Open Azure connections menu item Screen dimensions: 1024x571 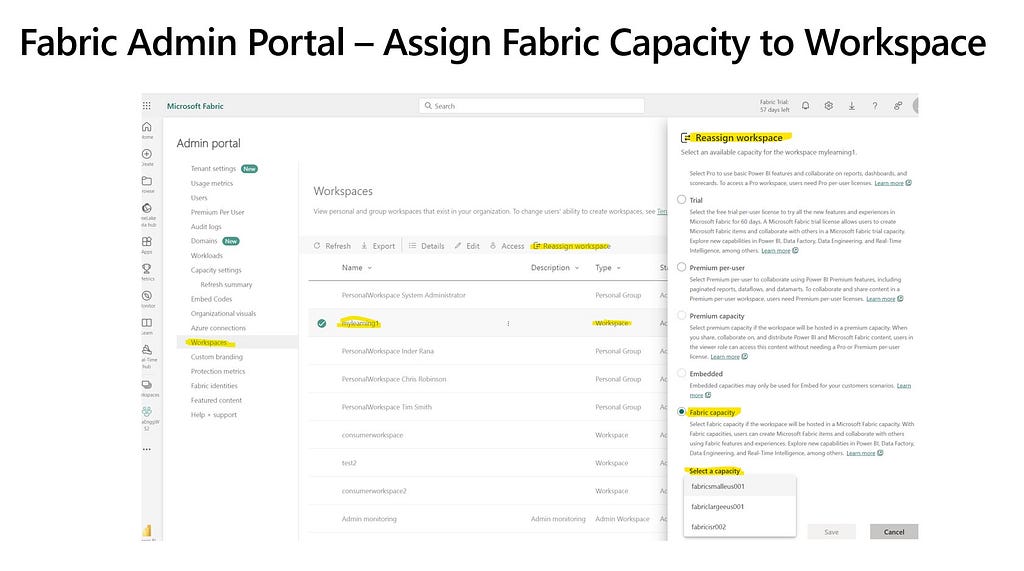[x=218, y=328]
